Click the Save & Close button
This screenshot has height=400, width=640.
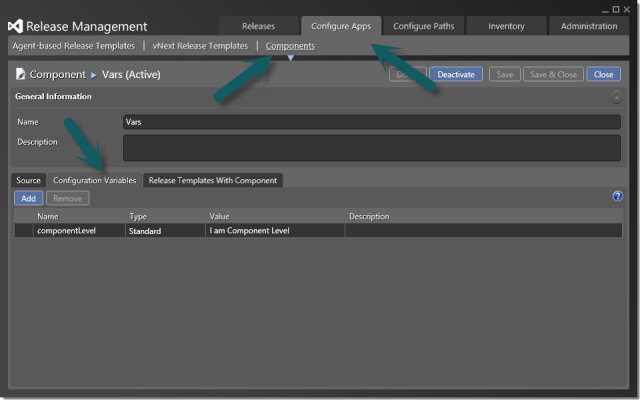553,74
